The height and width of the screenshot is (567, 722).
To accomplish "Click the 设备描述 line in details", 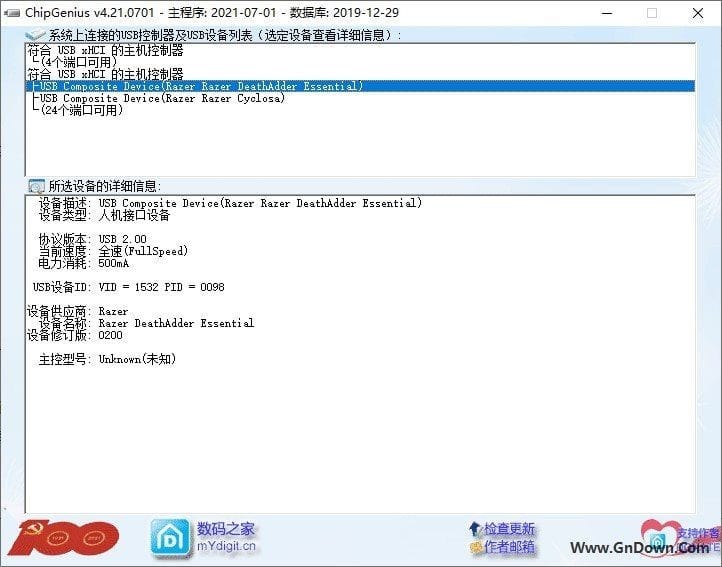I will (x=230, y=203).
